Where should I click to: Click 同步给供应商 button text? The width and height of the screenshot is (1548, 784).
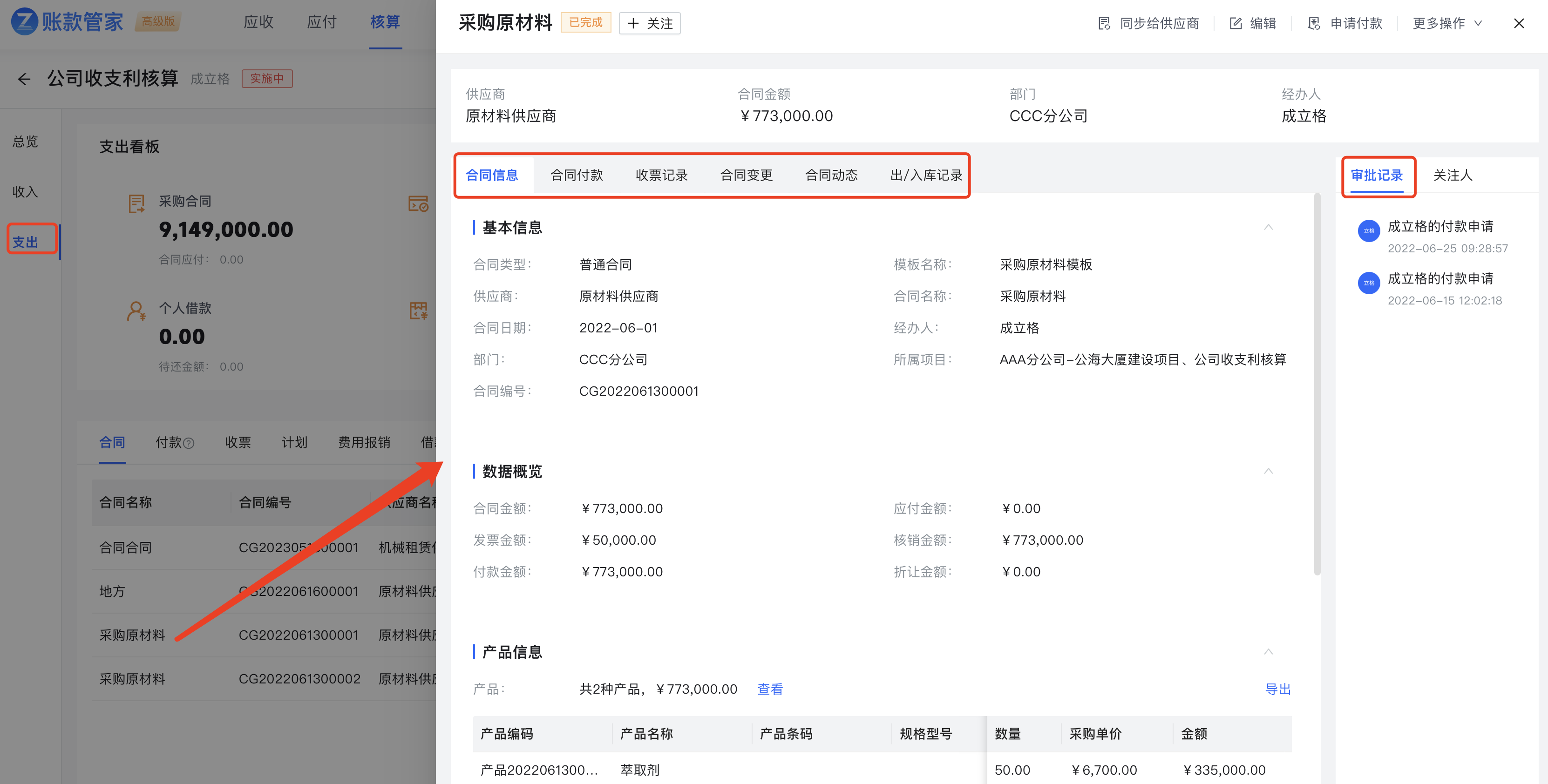(x=1159, y=23)
